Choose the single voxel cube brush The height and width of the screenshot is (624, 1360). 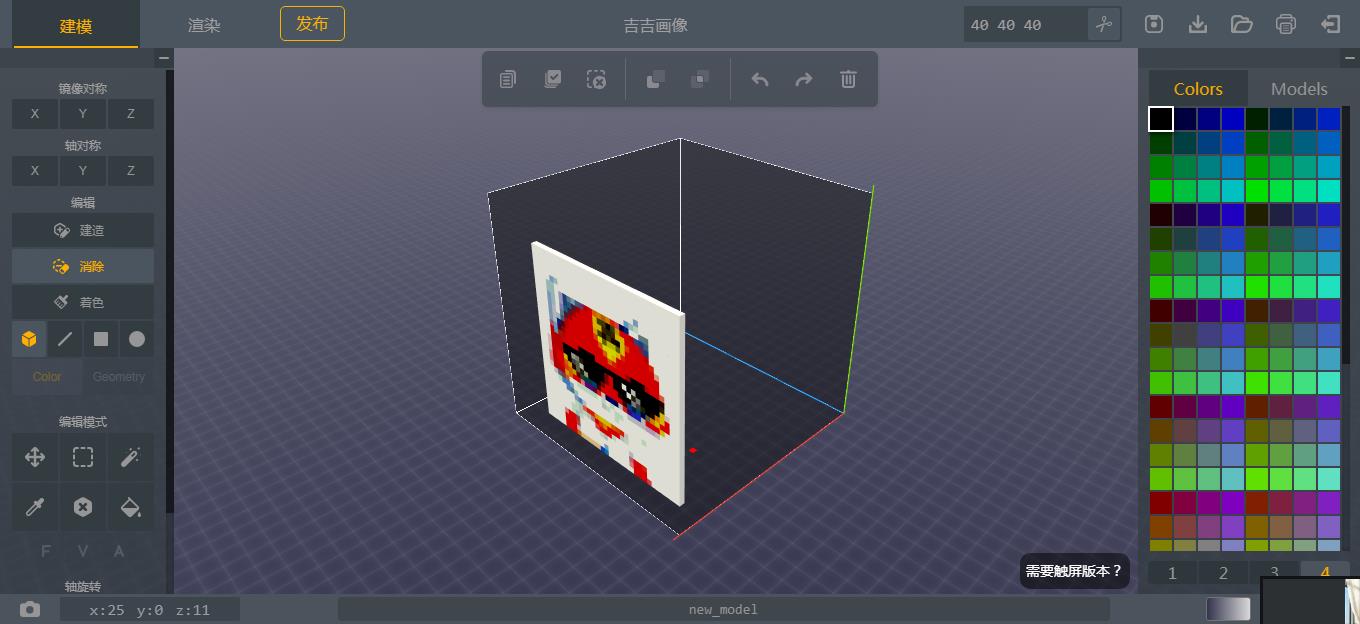[x=29, y=339]
